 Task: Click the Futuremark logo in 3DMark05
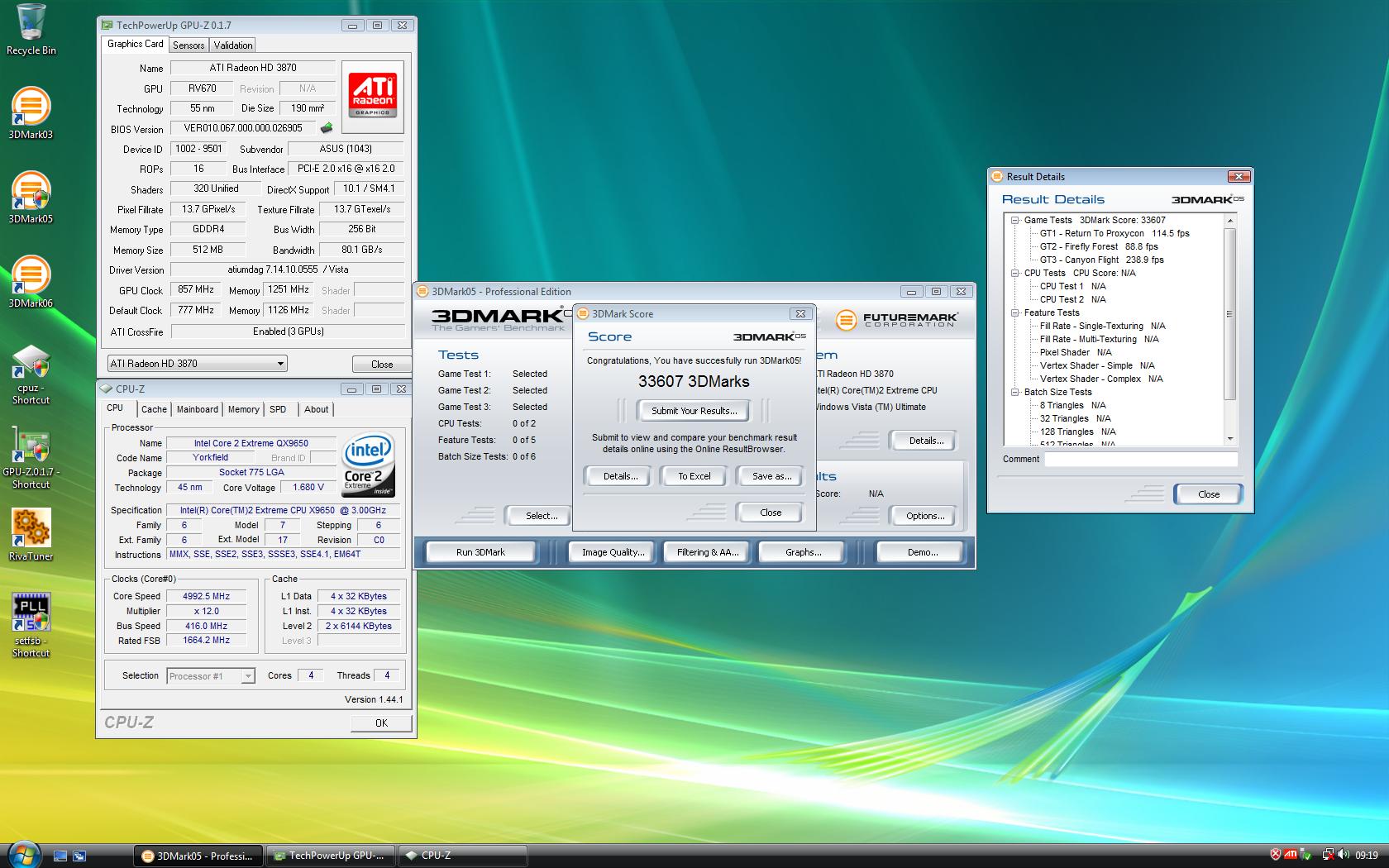pyautogui.click(x=896, y=320)
